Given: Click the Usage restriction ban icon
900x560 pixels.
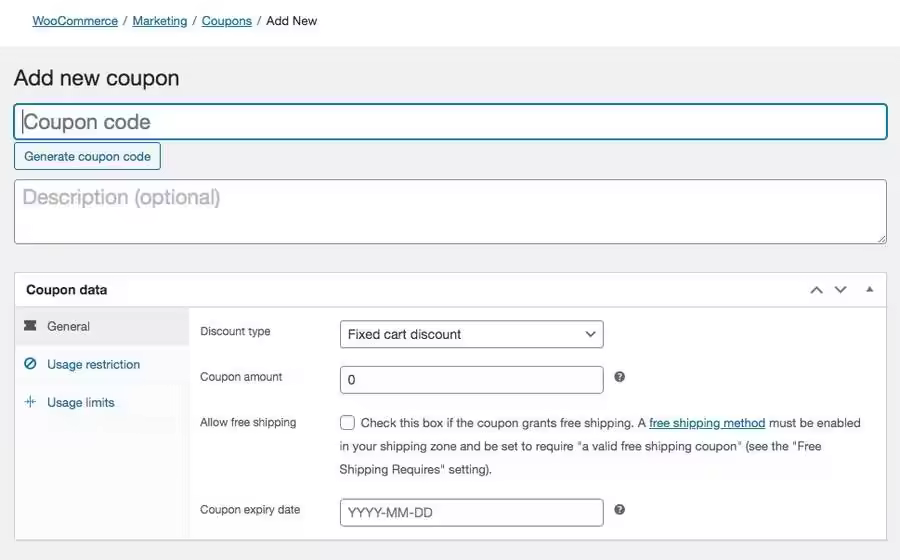Looking at the screenshot, I should pos(30,364).
